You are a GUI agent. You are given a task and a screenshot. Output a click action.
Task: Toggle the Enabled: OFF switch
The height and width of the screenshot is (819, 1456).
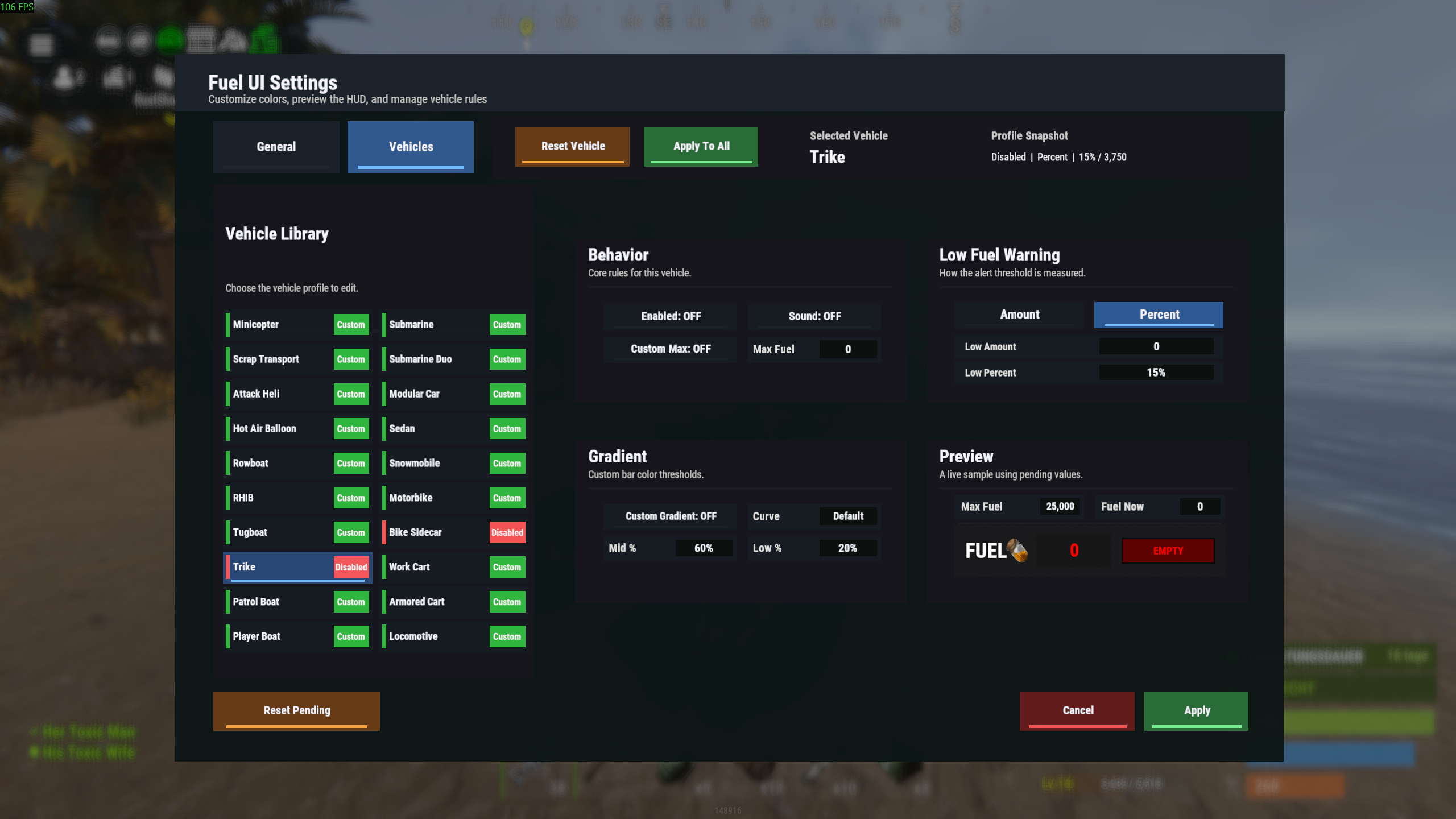(671, 316)
